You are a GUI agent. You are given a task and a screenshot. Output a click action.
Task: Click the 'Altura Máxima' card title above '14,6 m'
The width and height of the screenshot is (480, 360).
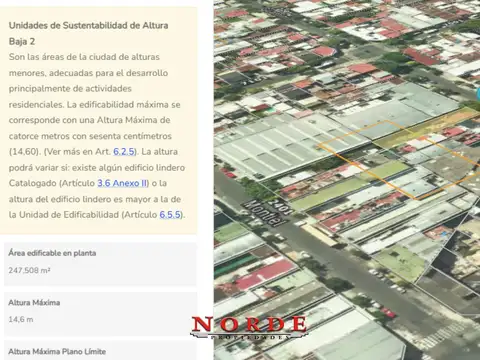pos(34,303)
